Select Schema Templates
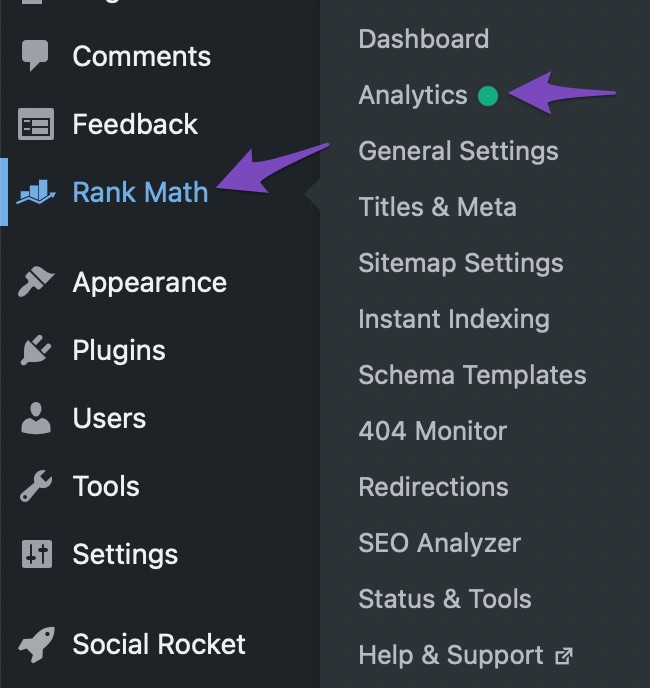Viewport: 650px width, 688px height. [472, 375]
